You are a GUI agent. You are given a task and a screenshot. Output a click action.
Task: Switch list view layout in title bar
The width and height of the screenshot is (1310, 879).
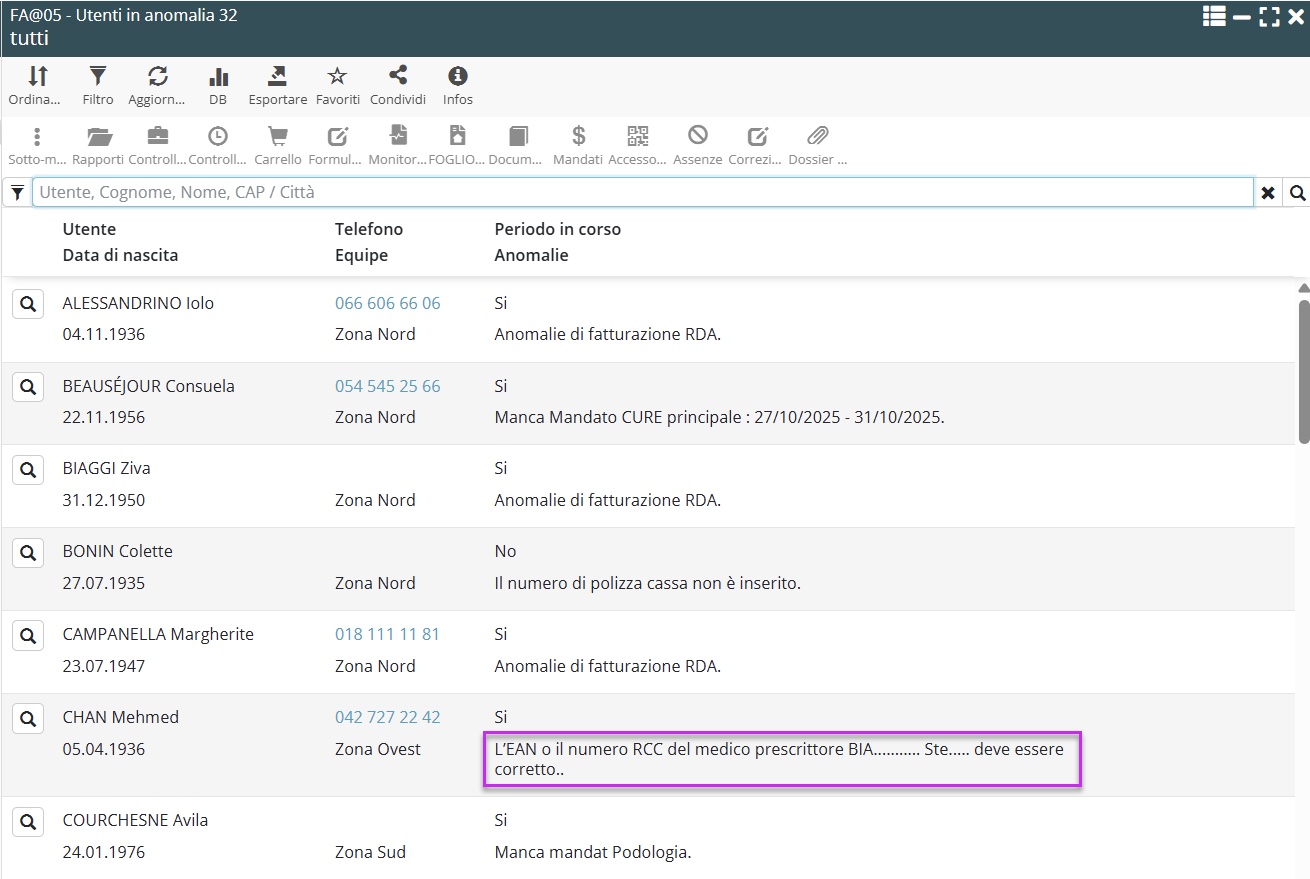click(x=1214, y=16)
